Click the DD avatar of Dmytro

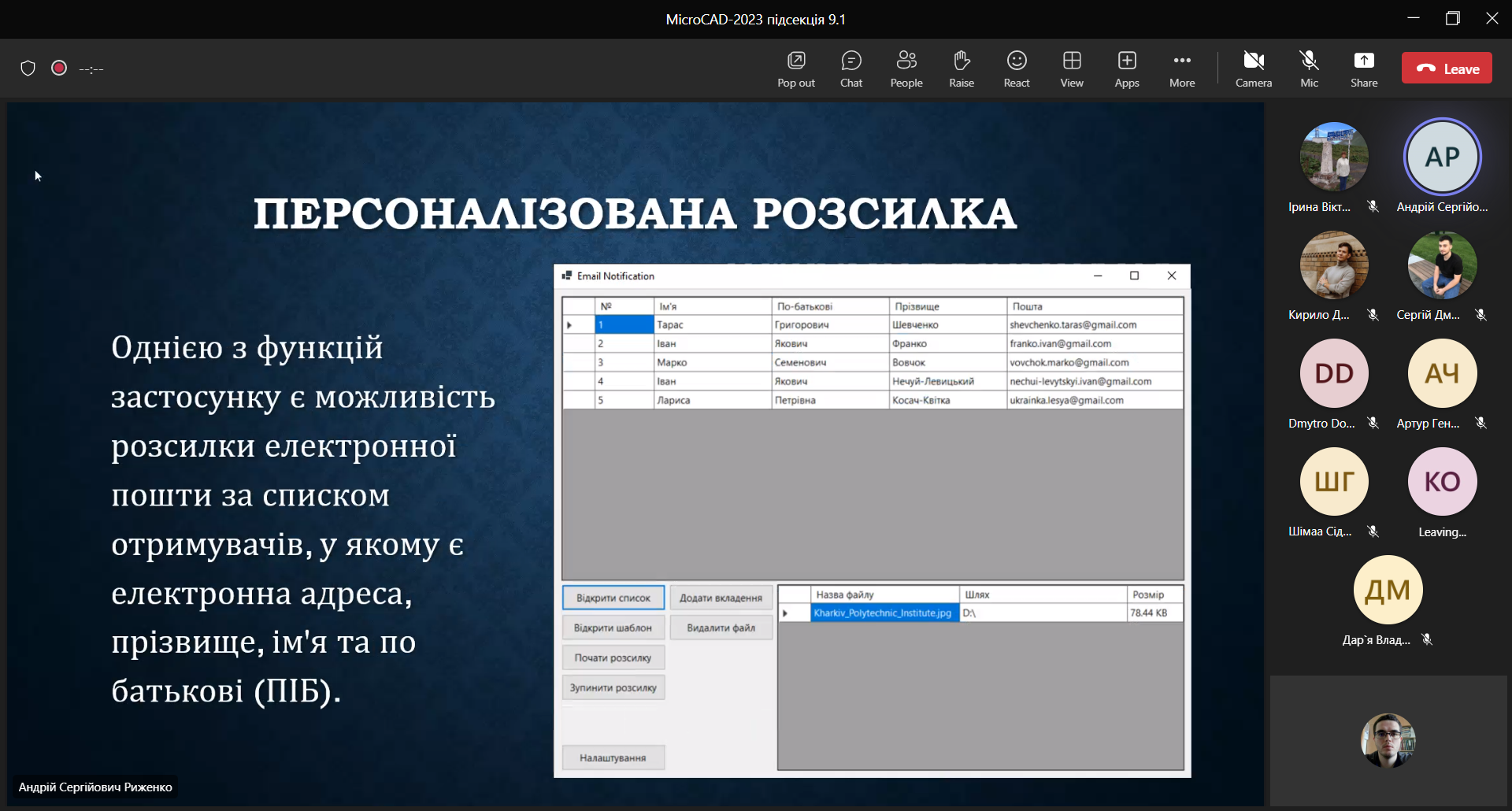(1333, 373)
